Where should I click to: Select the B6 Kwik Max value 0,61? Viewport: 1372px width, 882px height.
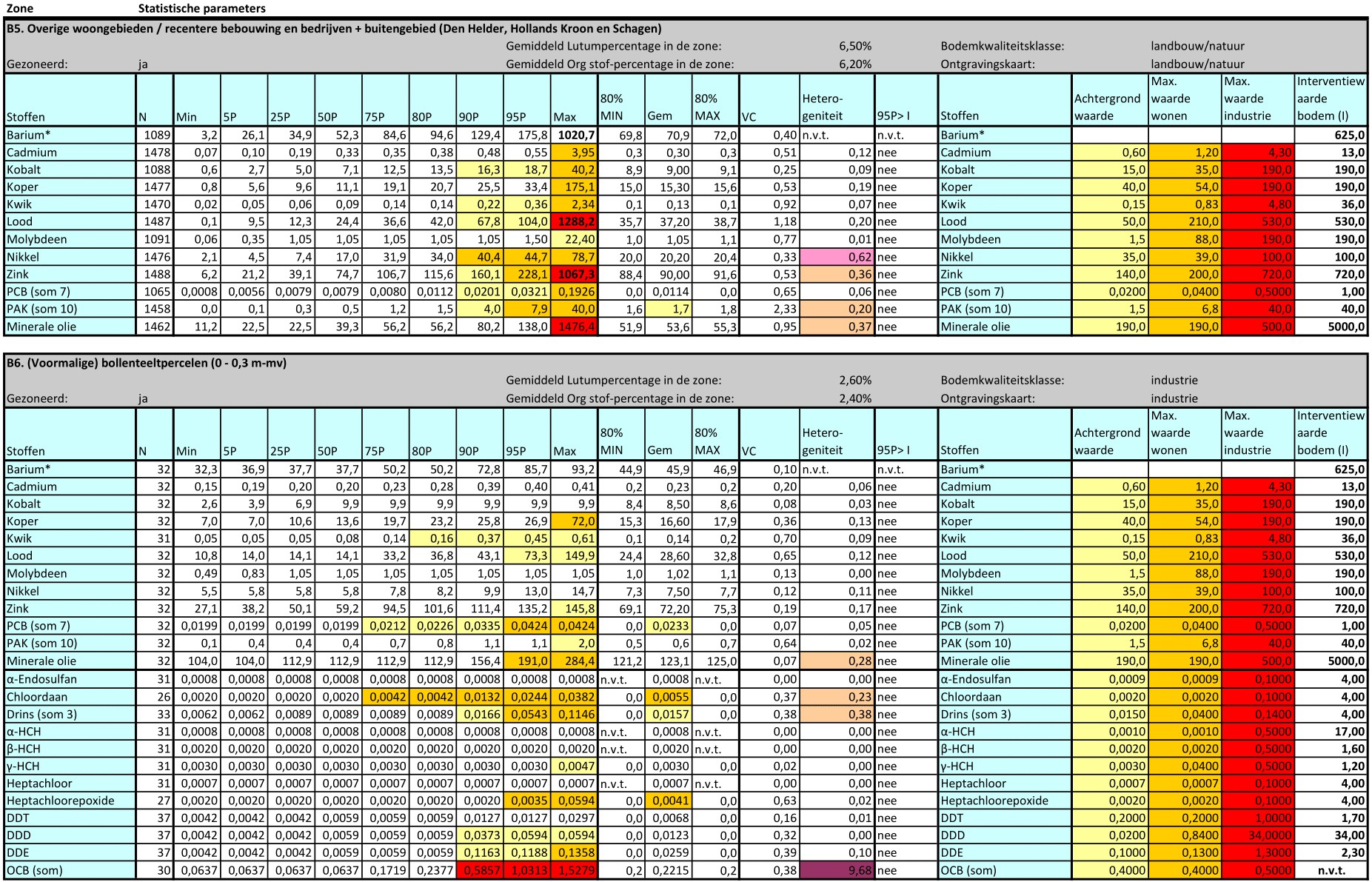(575, 538)
